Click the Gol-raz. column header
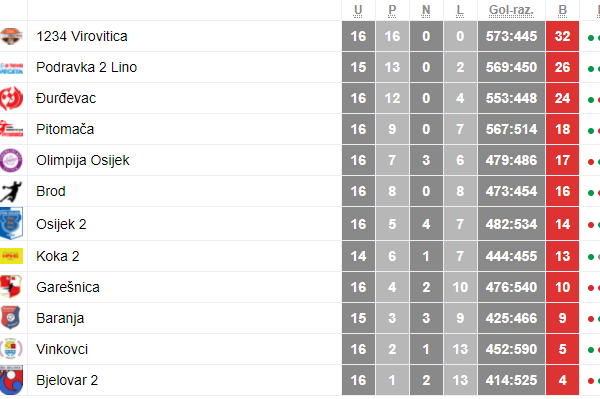 point(511,10)
